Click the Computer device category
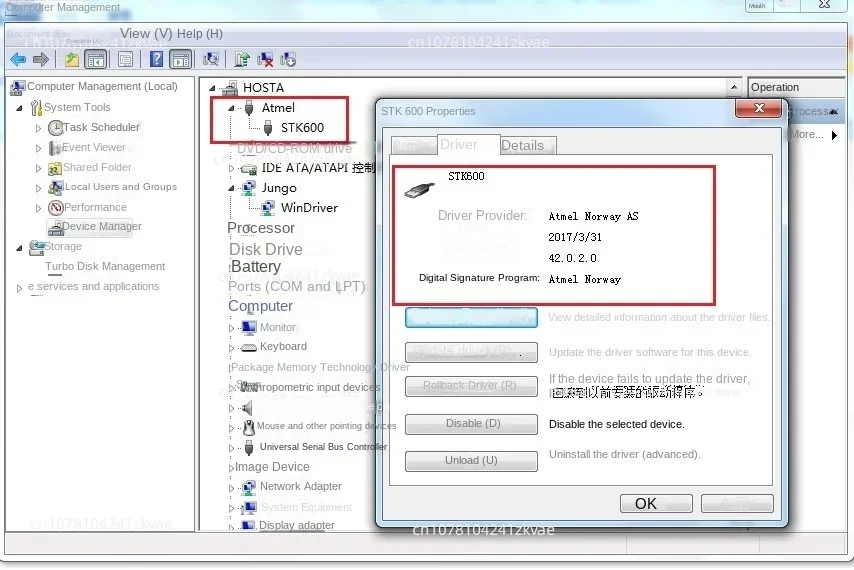The height and width of the screenshot is (570, 854). point(260,306)
